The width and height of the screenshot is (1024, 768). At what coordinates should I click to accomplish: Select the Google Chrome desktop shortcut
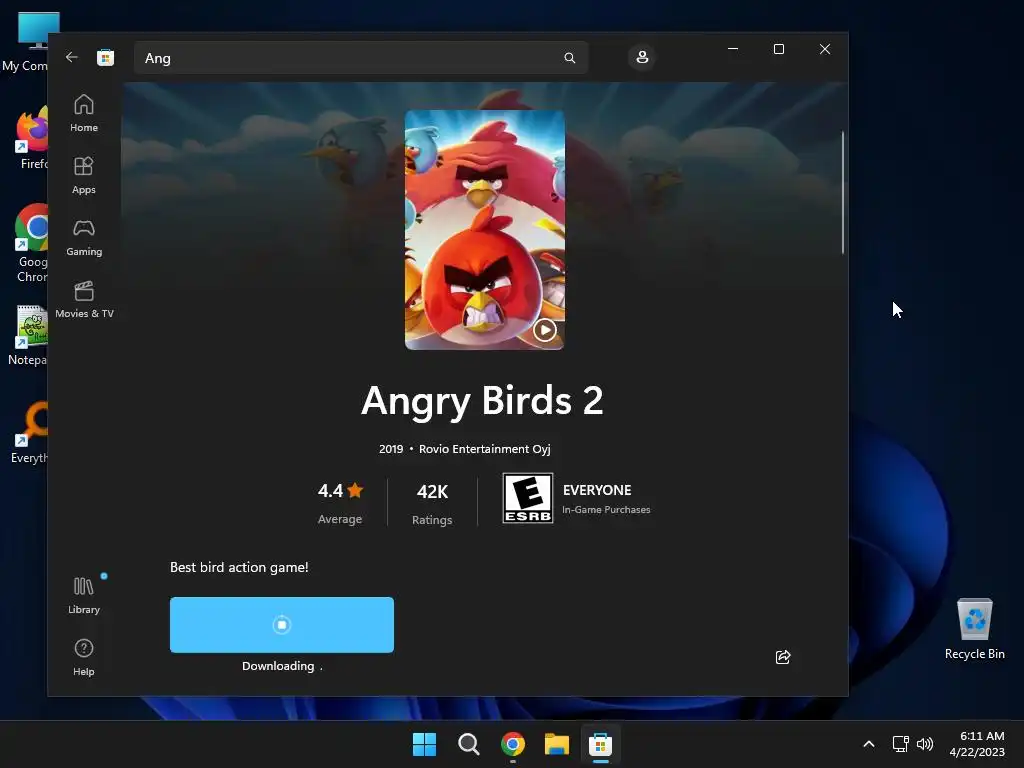[29, 243]
